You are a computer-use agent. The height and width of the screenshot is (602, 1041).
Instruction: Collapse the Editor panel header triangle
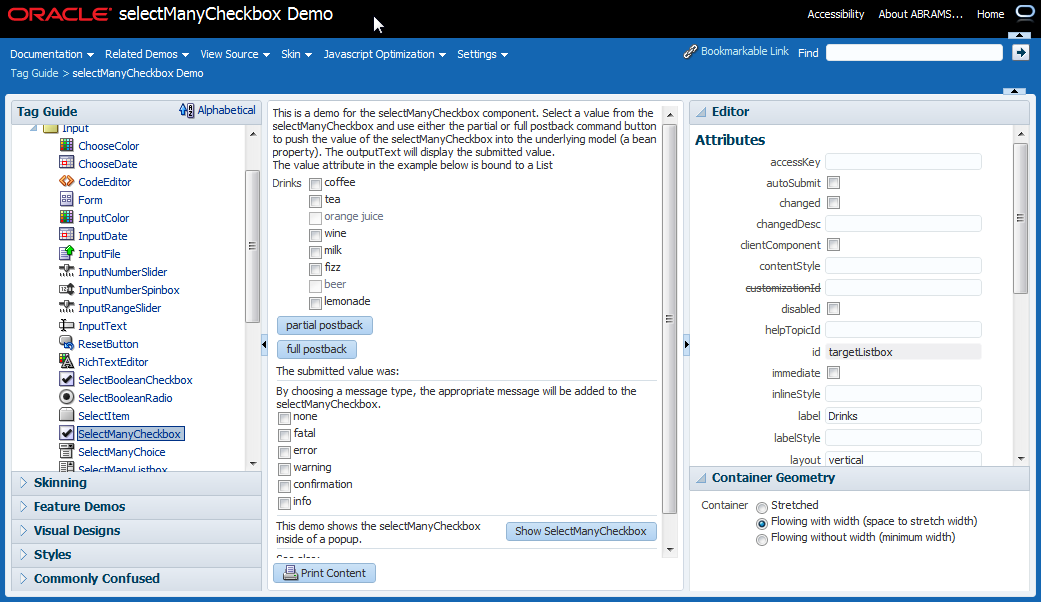click(x=701, y=112)
